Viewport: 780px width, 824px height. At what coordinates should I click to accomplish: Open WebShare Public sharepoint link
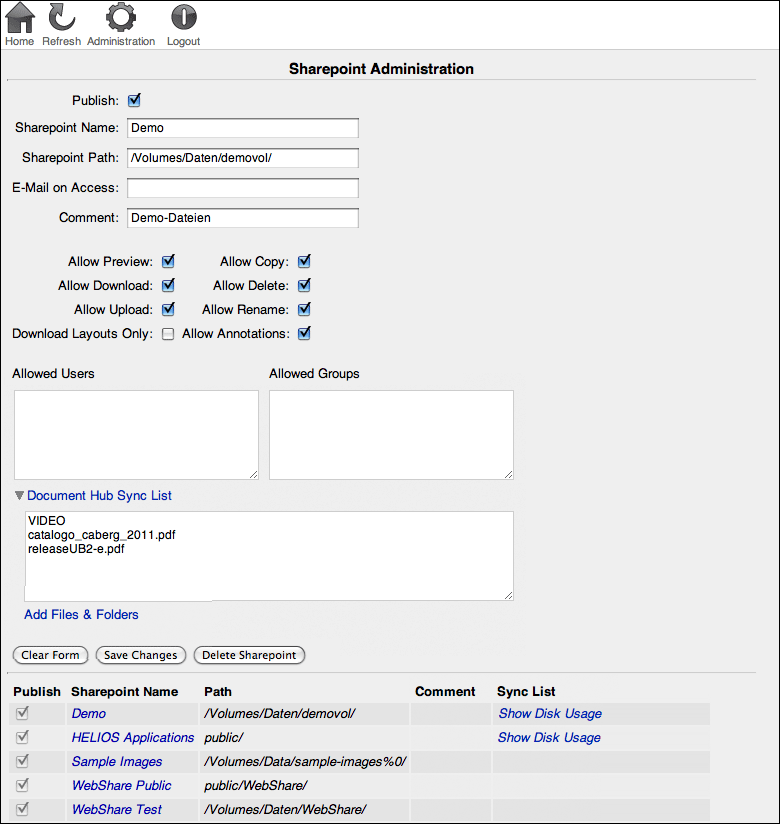click(121, 786)
